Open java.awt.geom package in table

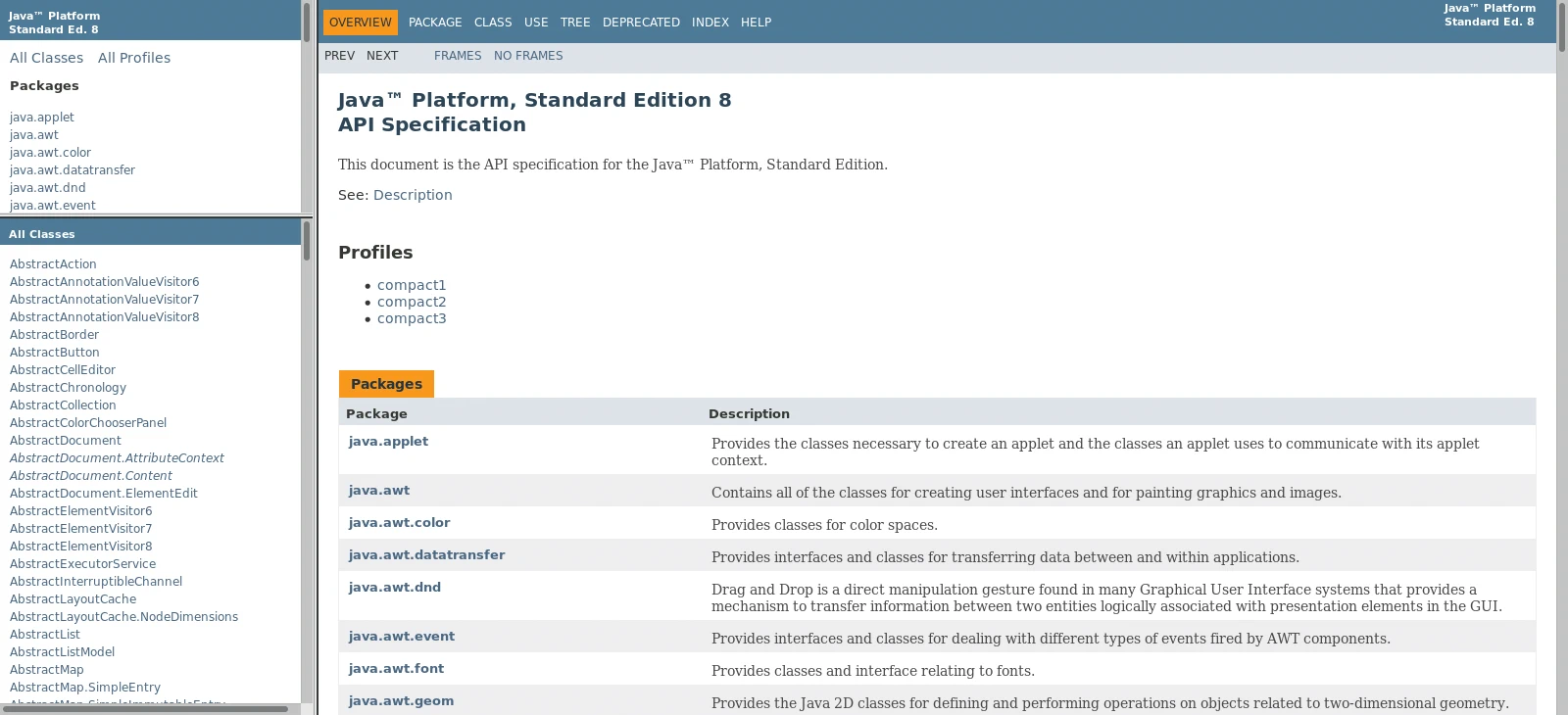coord(401,700)
